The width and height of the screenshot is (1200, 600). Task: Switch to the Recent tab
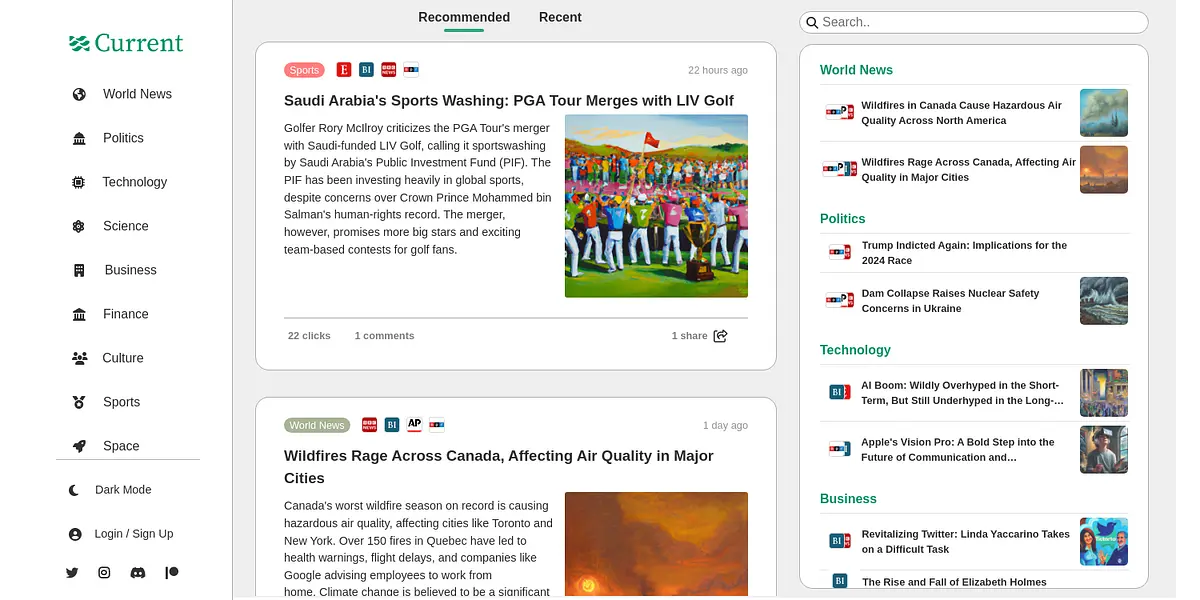pyautogui.click(x=560, y=17)
